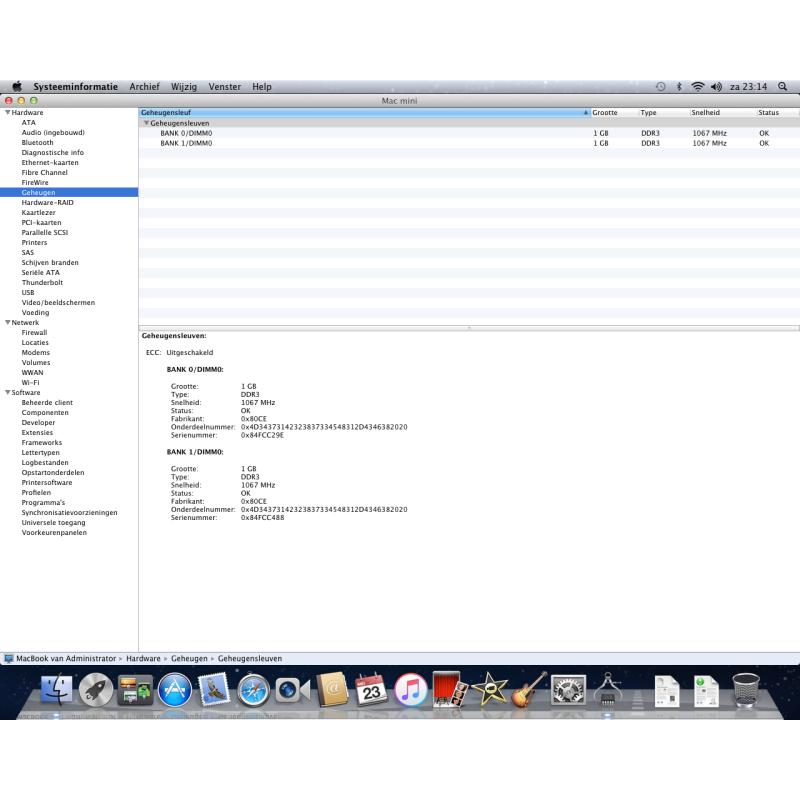800x800 pixels.
Task: Click the pane split divider handle
Action: [469, 328]
